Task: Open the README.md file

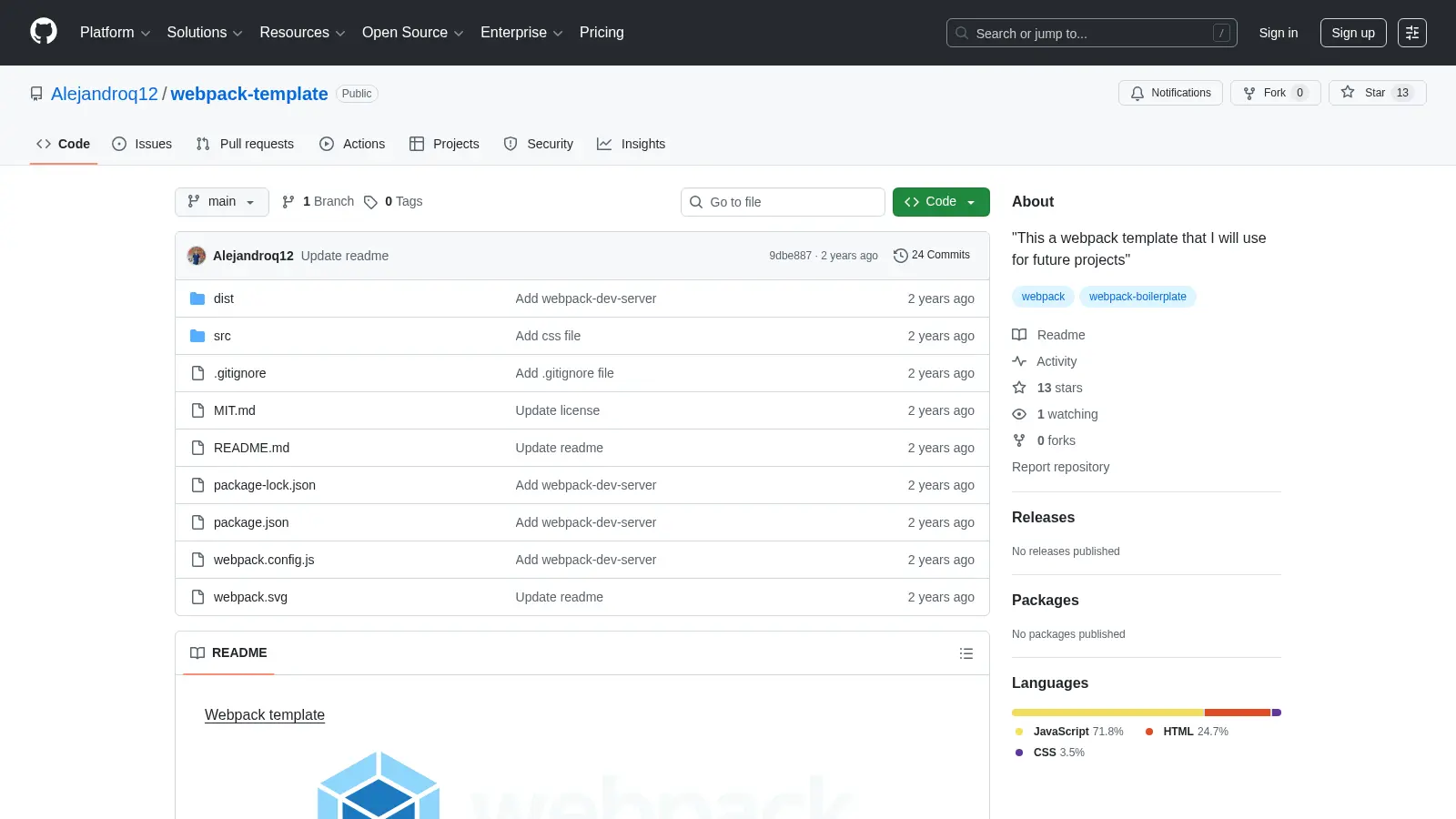Action: 251,448
